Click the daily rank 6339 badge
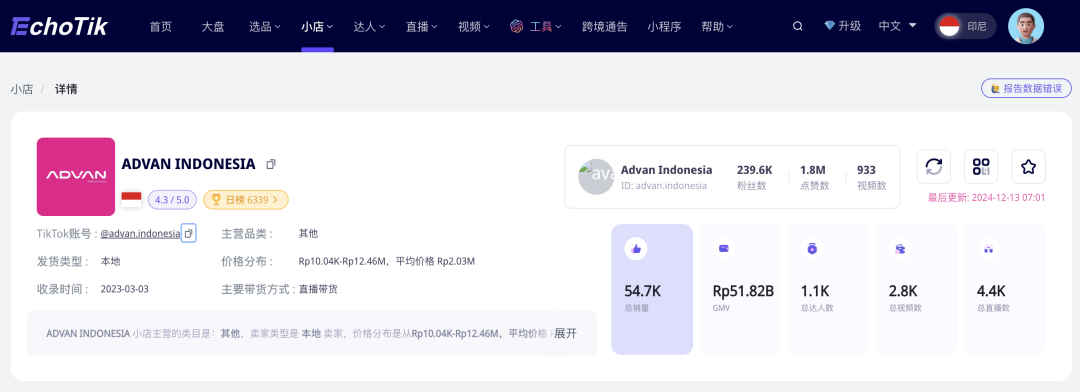This screenshot has width=1080, height=392. (246, 200)
